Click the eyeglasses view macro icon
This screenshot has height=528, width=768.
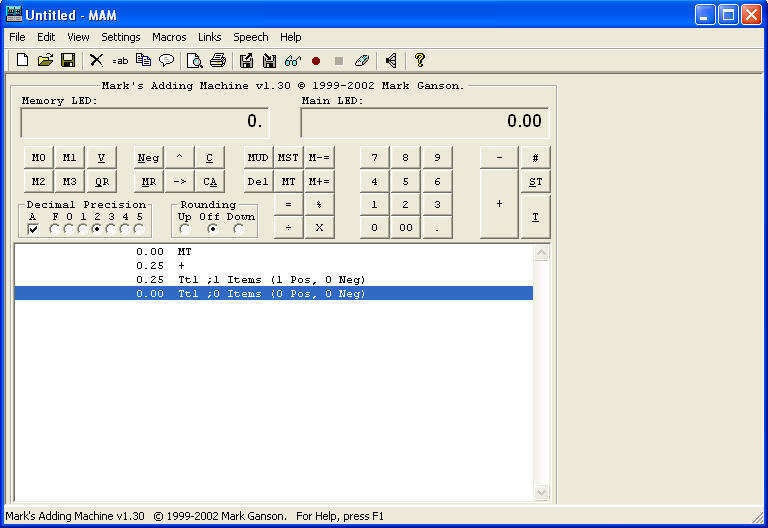point(292,60)
